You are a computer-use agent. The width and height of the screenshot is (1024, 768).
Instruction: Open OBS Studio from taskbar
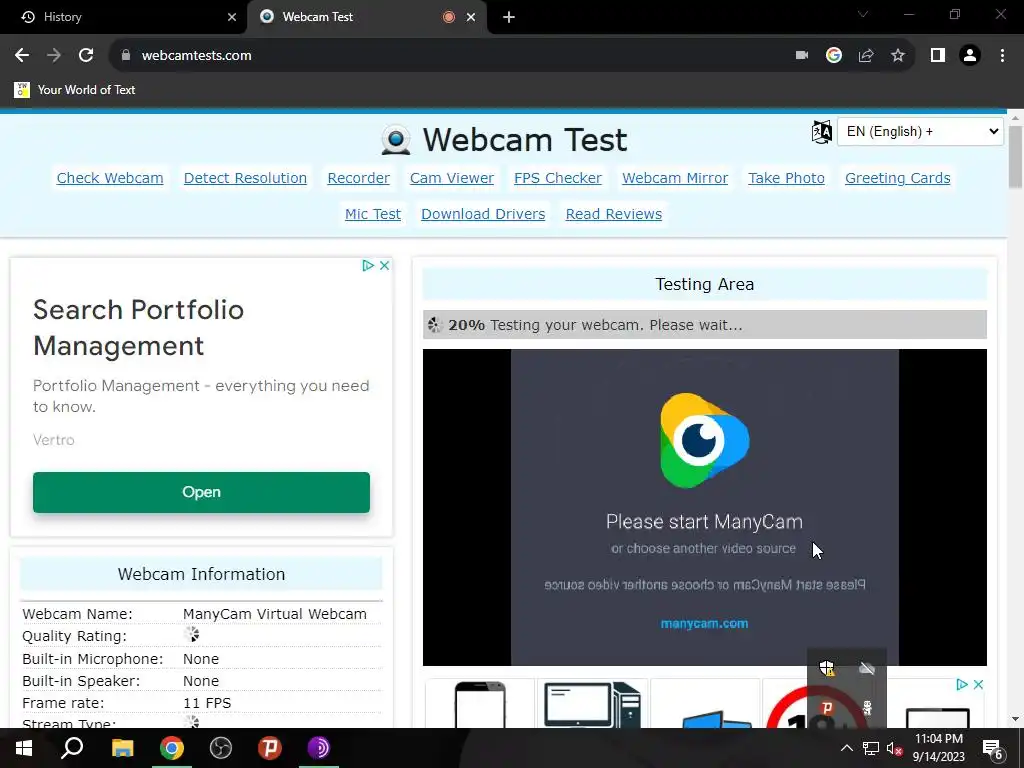tap(221, 748)
